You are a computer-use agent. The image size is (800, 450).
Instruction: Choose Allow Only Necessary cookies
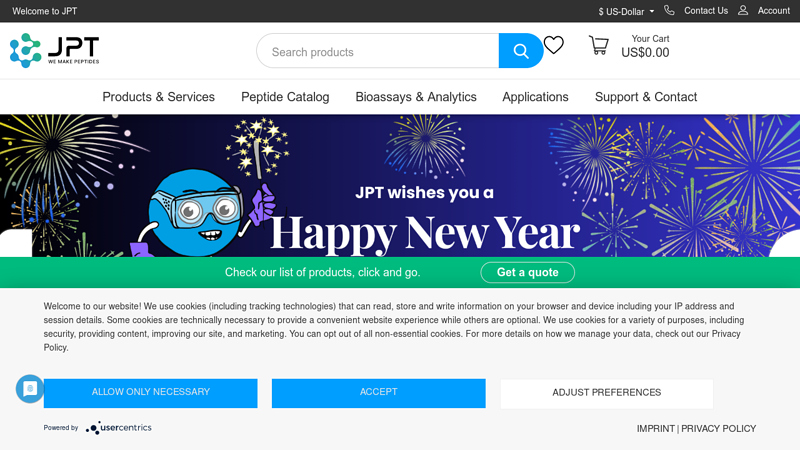point(150,393)
